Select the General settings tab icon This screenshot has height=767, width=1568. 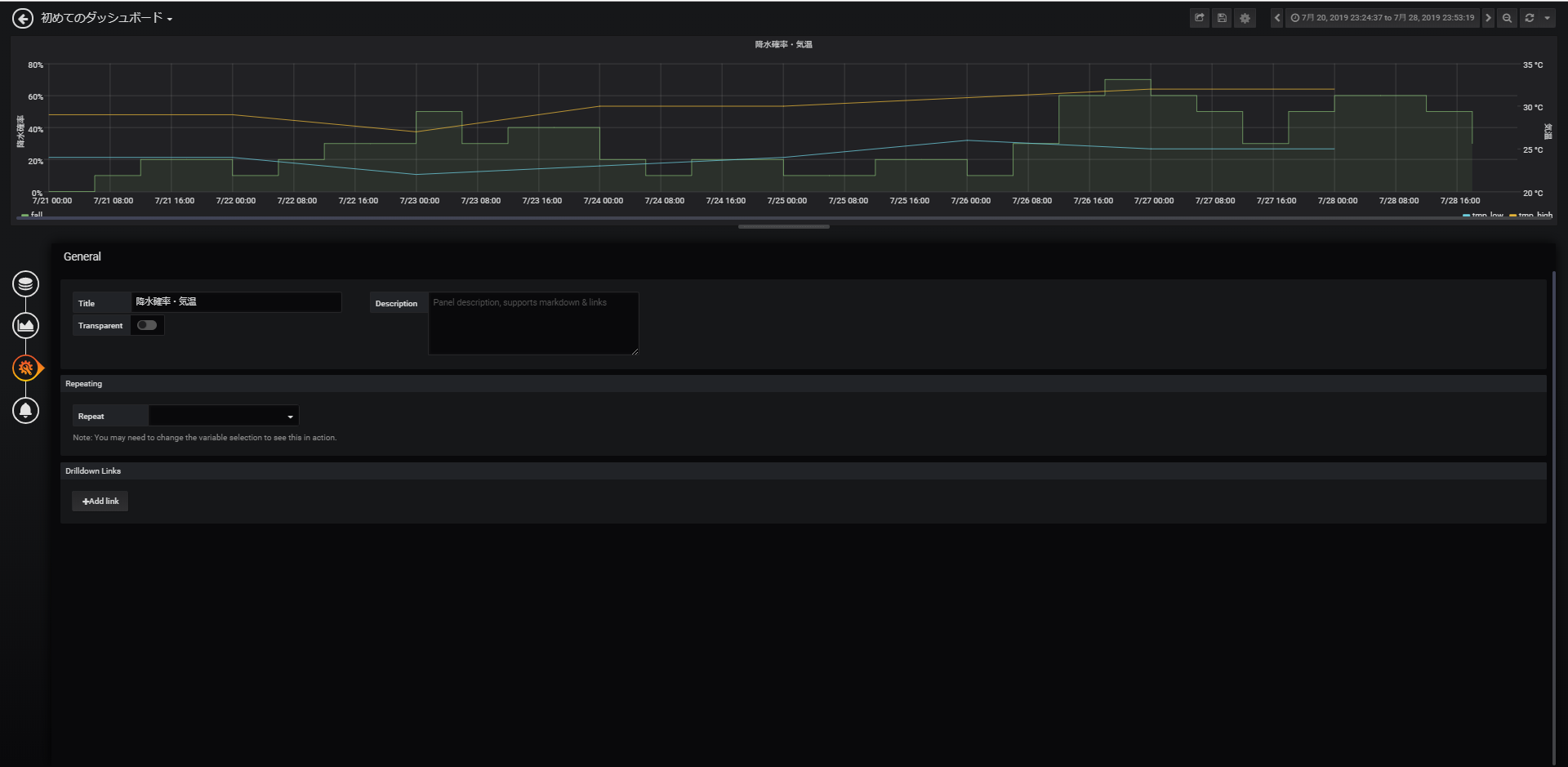[x=26, y=368]
